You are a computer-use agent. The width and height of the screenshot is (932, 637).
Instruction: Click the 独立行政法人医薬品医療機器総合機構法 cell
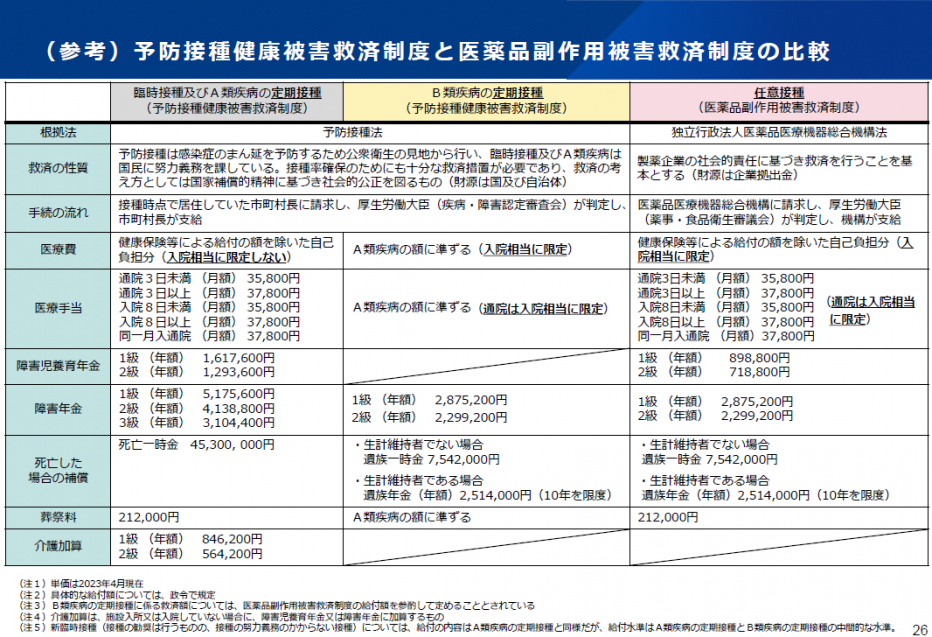[779, 133]
